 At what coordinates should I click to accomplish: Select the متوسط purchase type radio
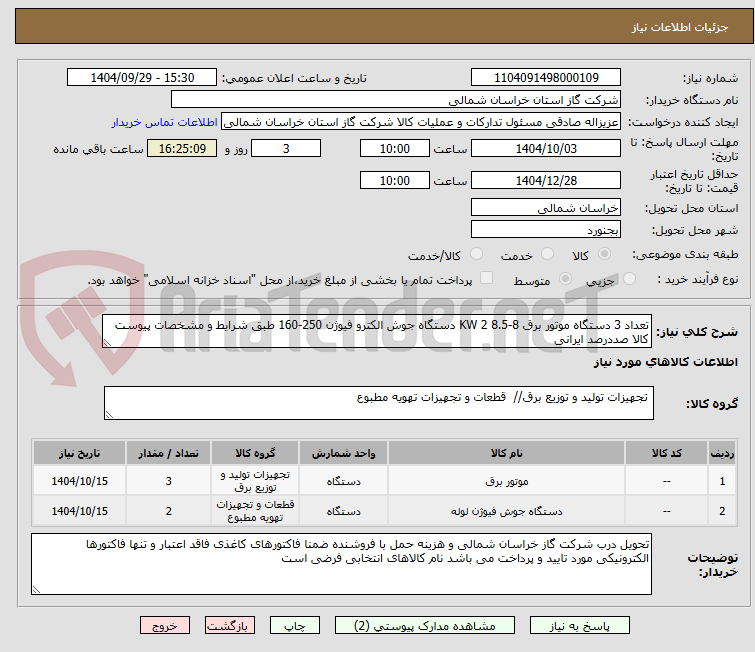point(565,278)
